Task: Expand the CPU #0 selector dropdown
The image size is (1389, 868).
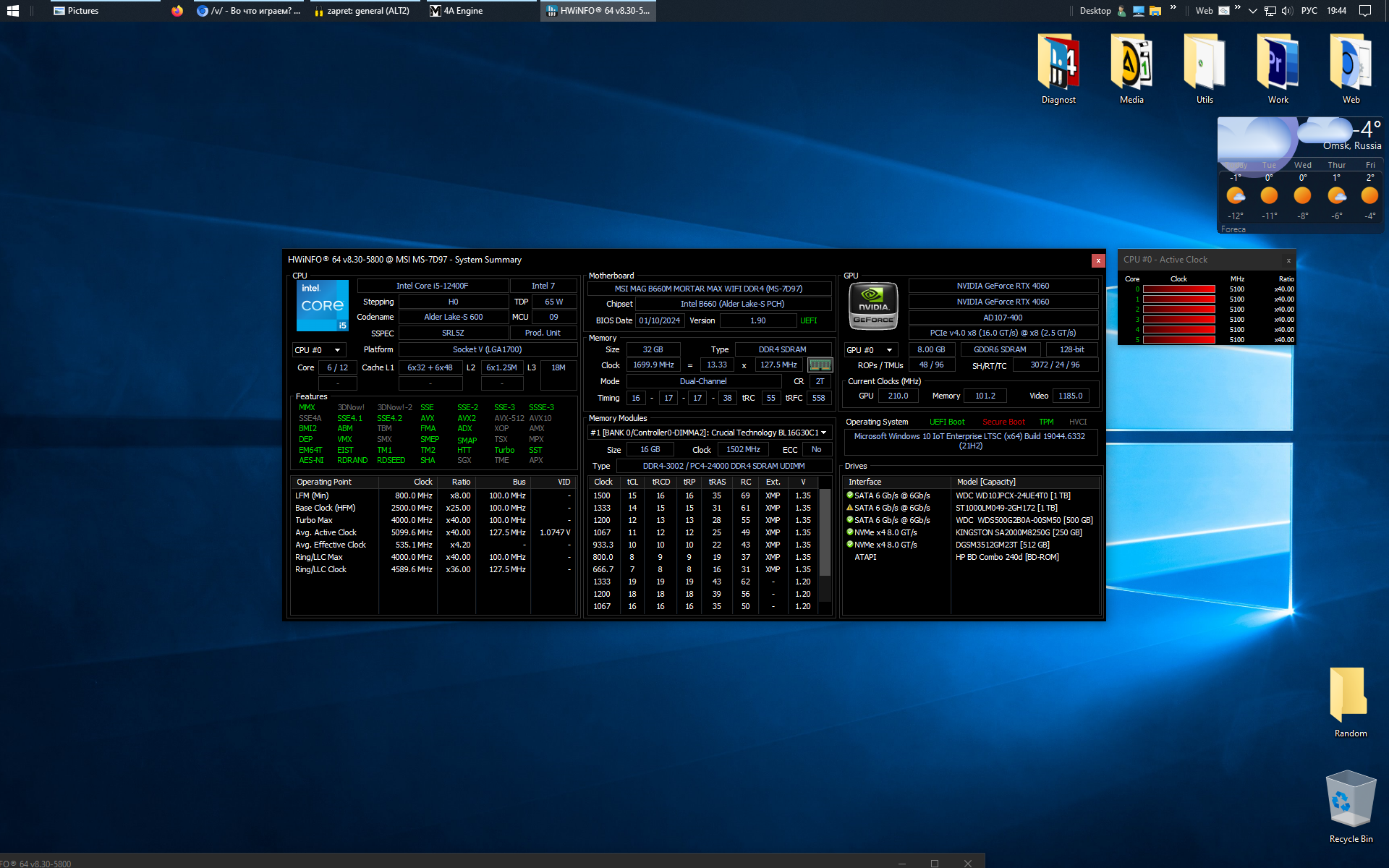Action: coord(319,350)
